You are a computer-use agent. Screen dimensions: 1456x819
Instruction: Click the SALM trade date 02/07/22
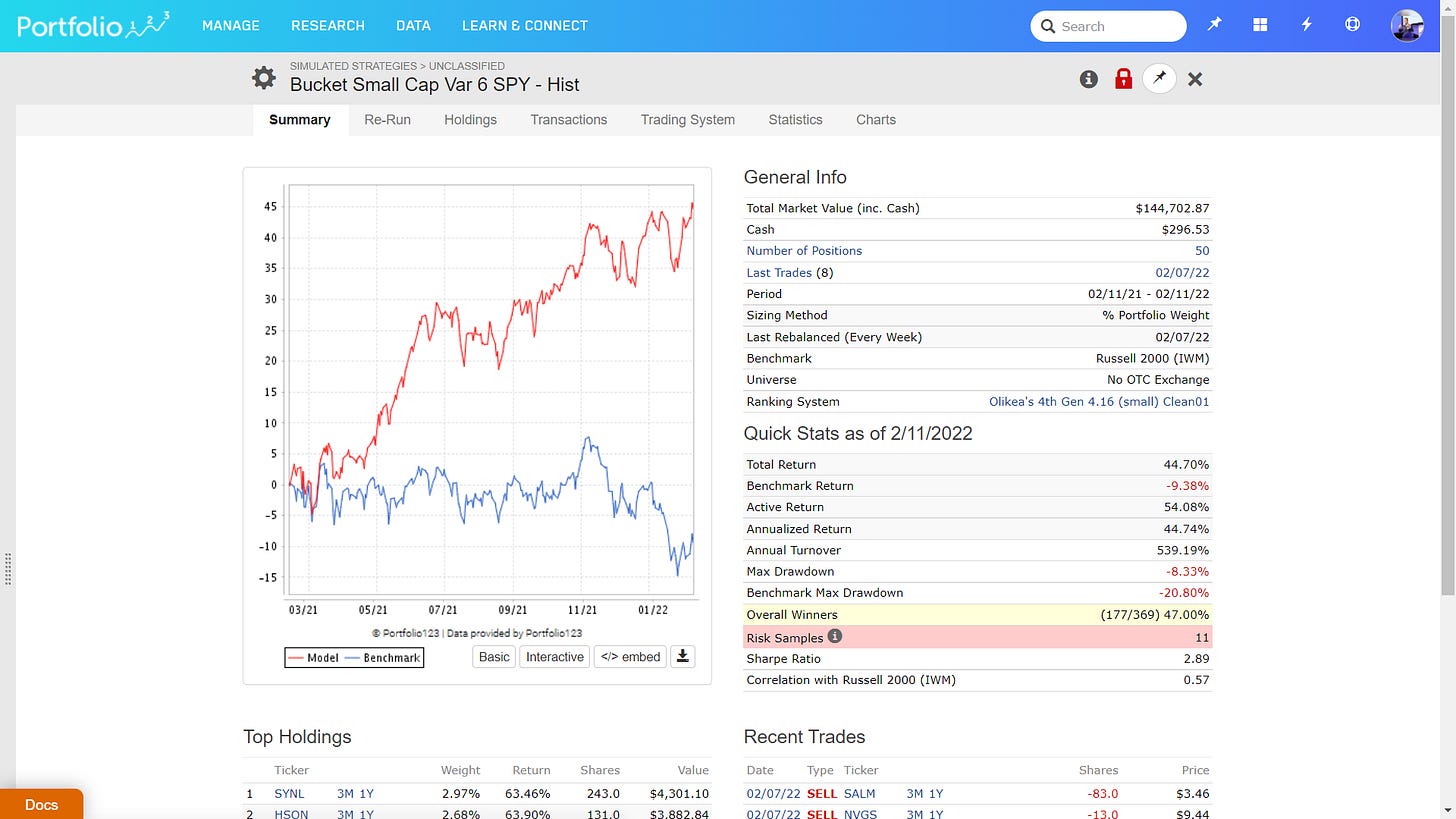pos(773,794)
